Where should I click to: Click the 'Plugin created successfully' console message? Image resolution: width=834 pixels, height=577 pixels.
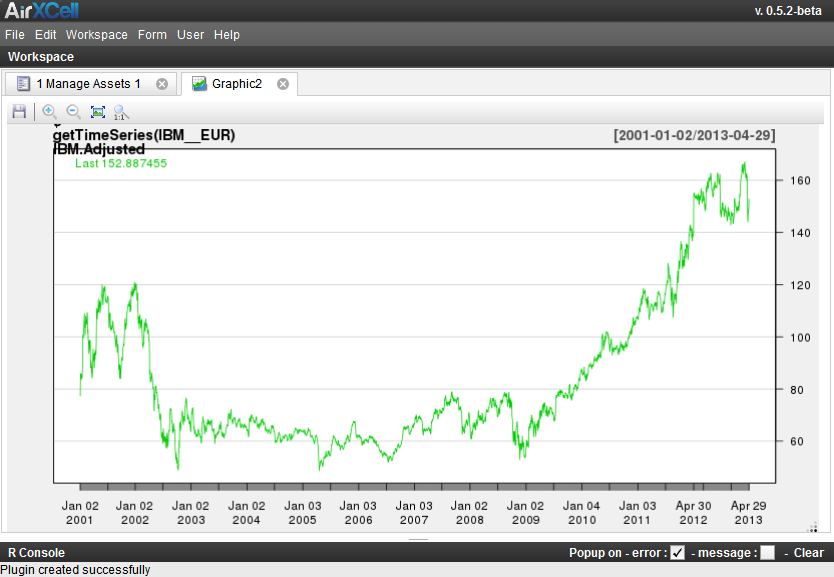click(x=76, y=570)
